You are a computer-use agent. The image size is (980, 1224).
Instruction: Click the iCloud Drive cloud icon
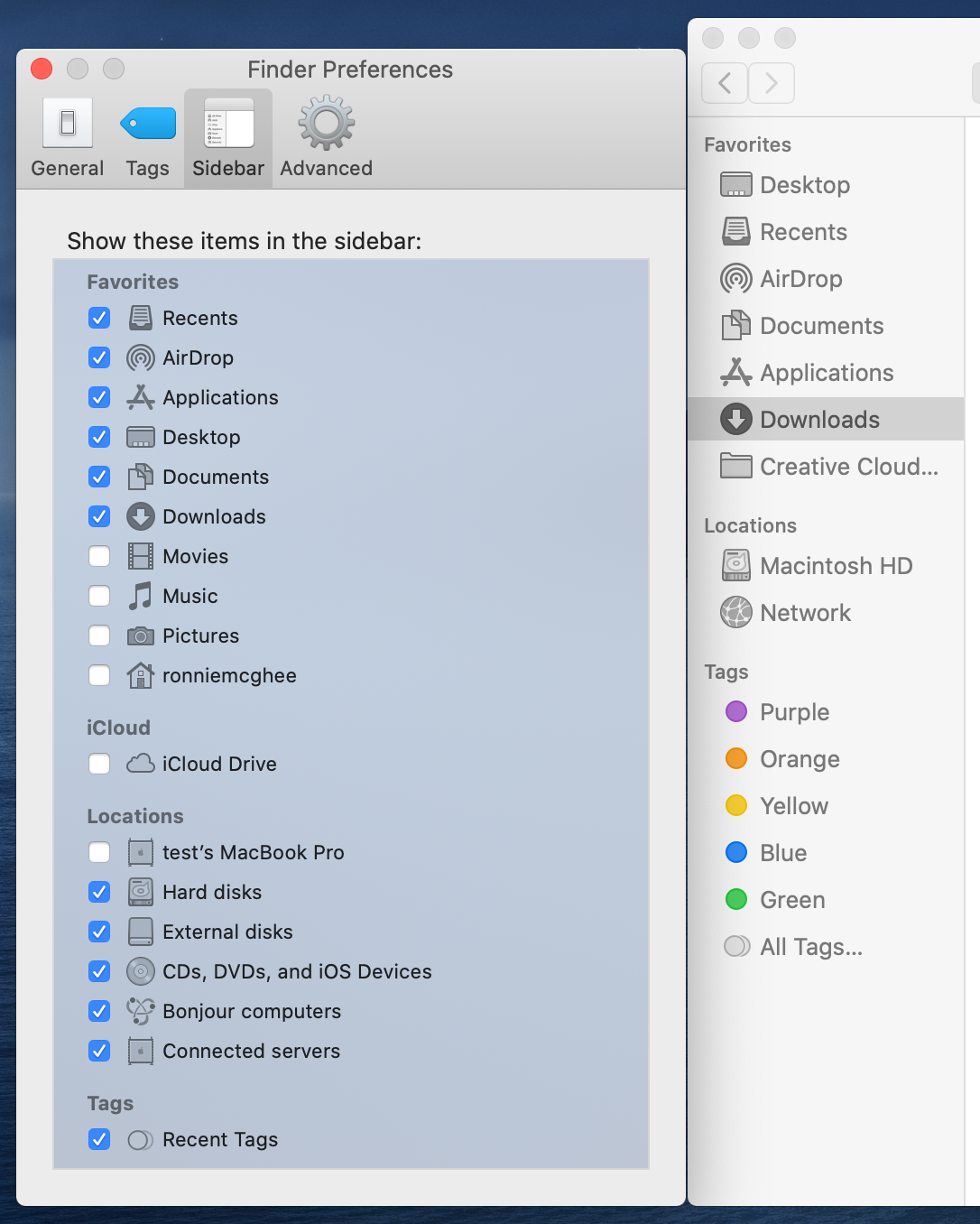click(140, 764)
